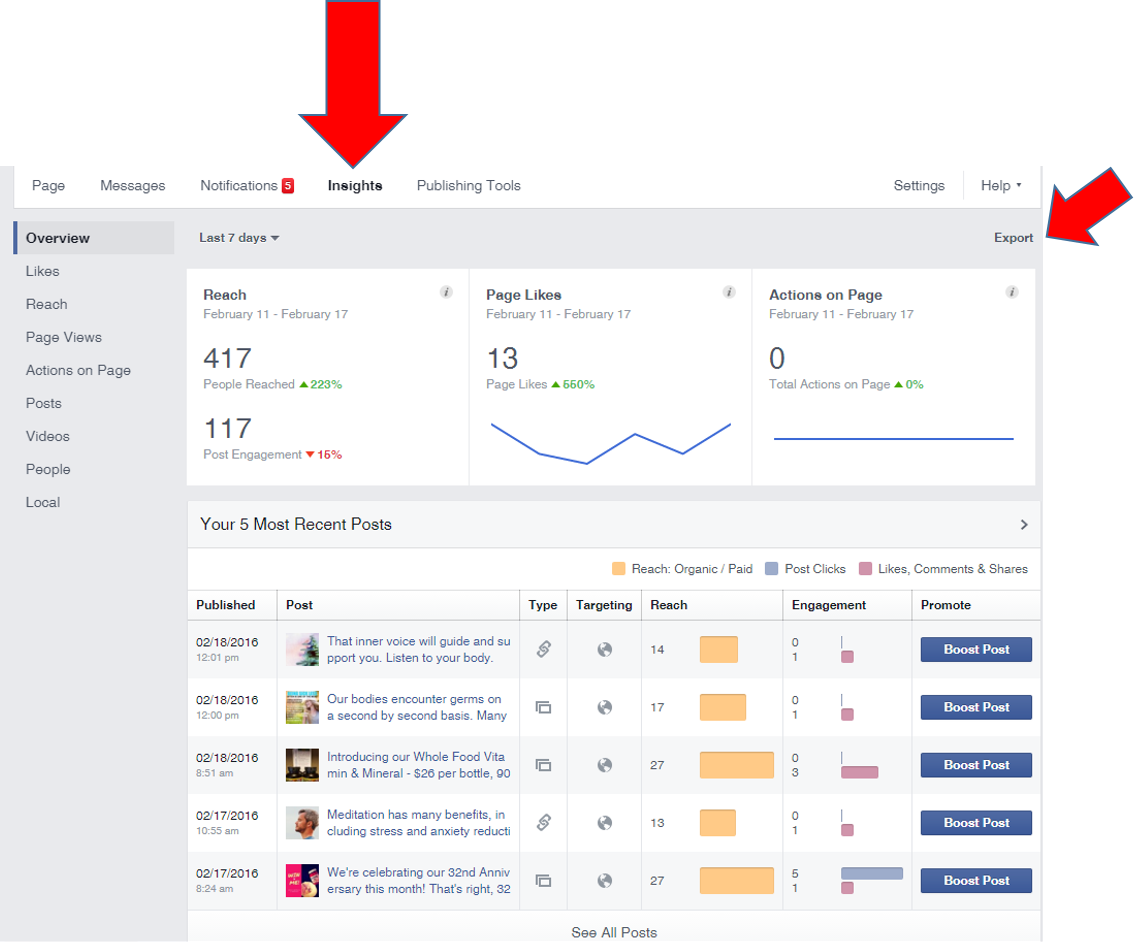
Task: Click the photo type icon on anniversary post
Action: pos(543,880)
